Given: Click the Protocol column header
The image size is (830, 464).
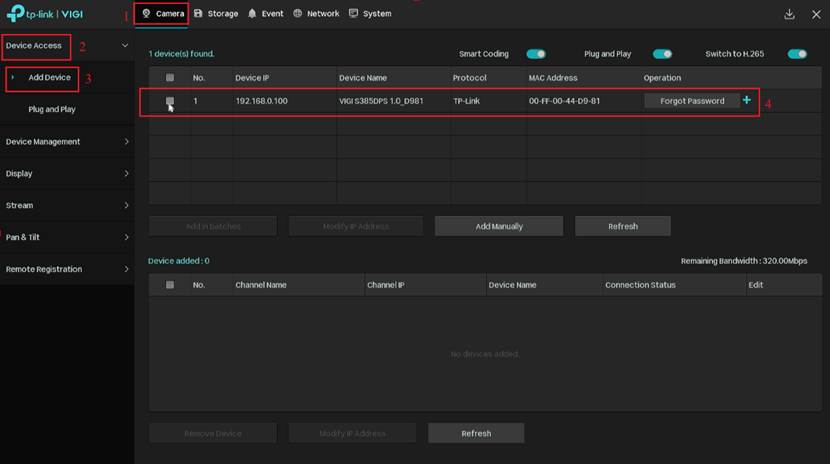Looking at the screenshot, I should coord(470,78).
